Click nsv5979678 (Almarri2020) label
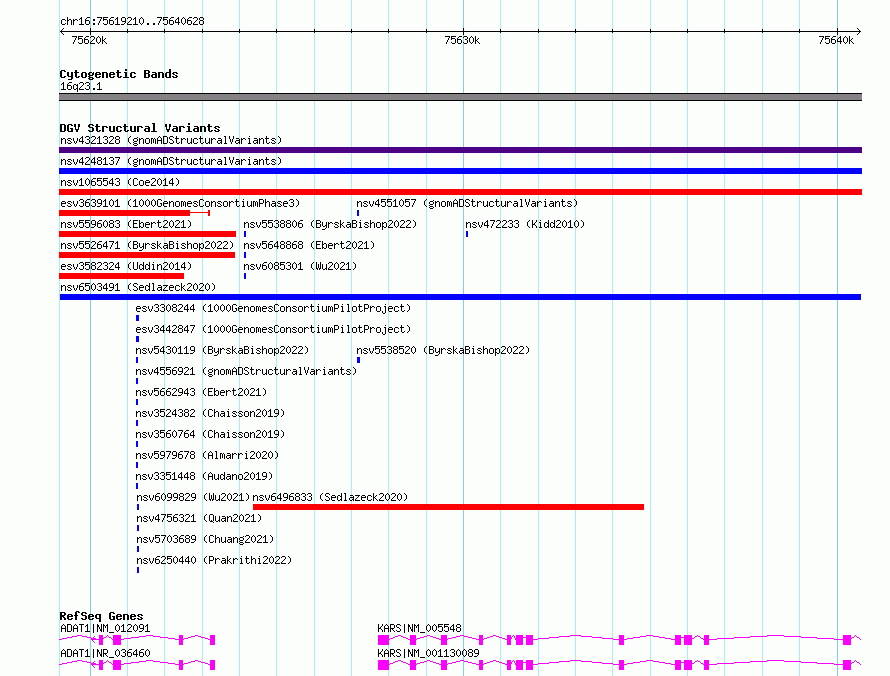The image size is (890, 676). click(x=207, y=455)
